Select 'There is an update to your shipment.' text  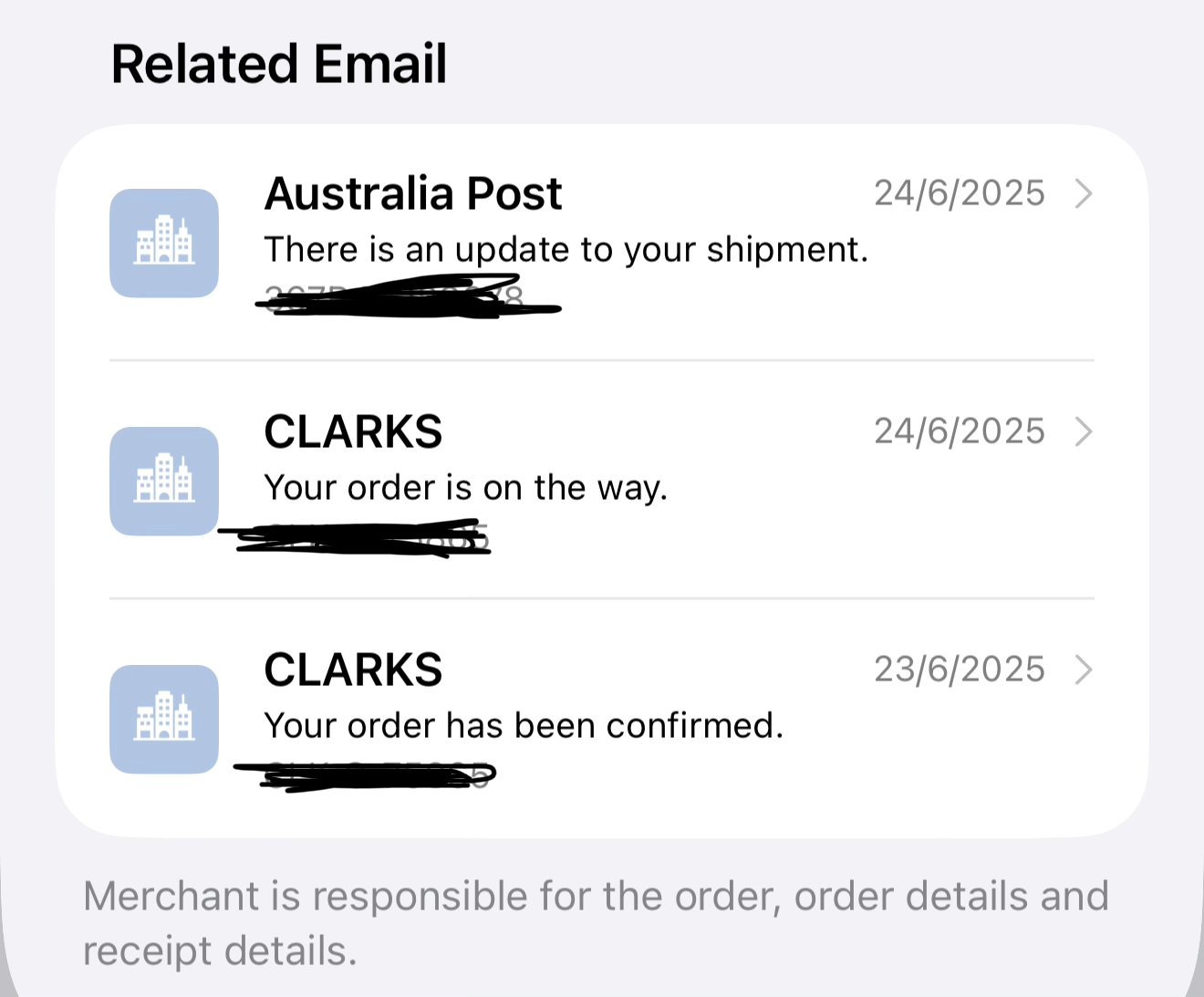(x=566, y=250)
